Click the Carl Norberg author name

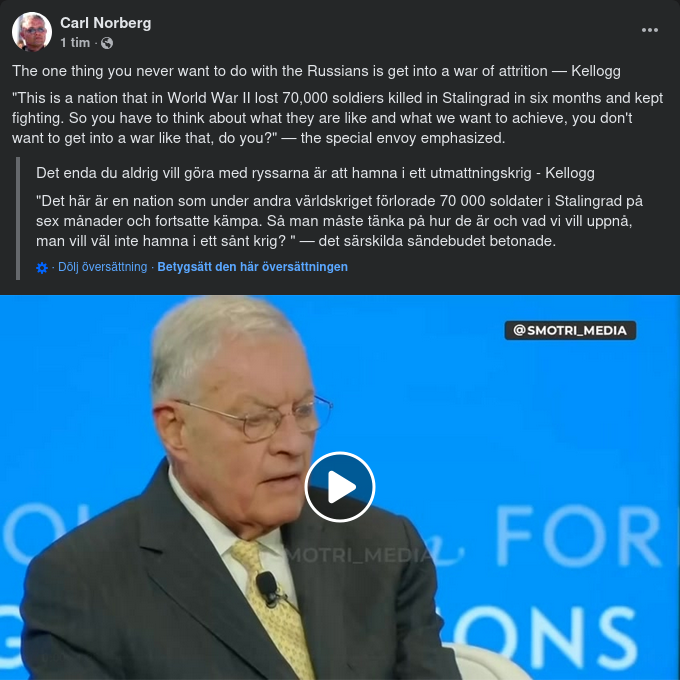pos(105,23)
